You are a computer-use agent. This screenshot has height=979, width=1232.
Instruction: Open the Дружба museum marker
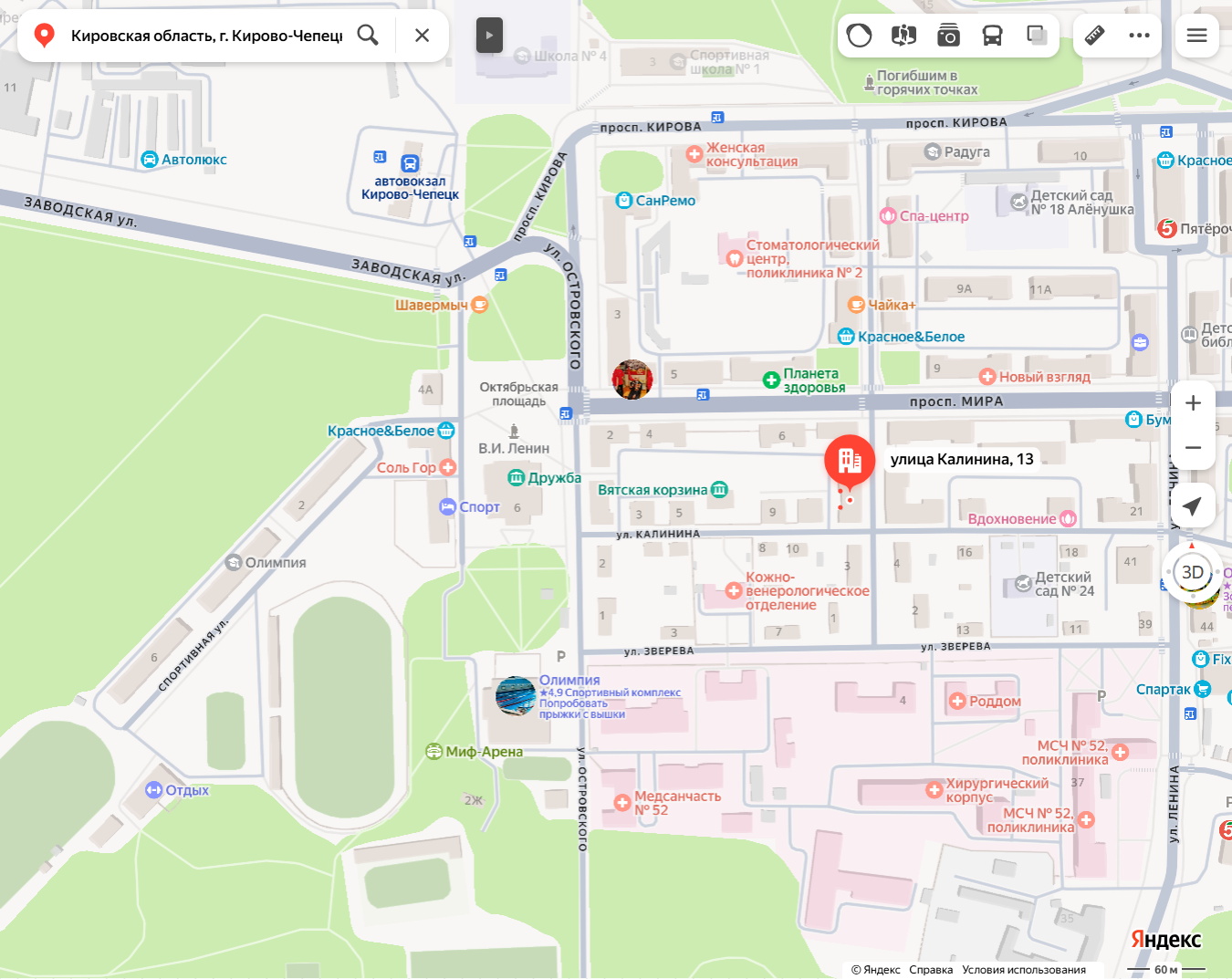(517, 477)
